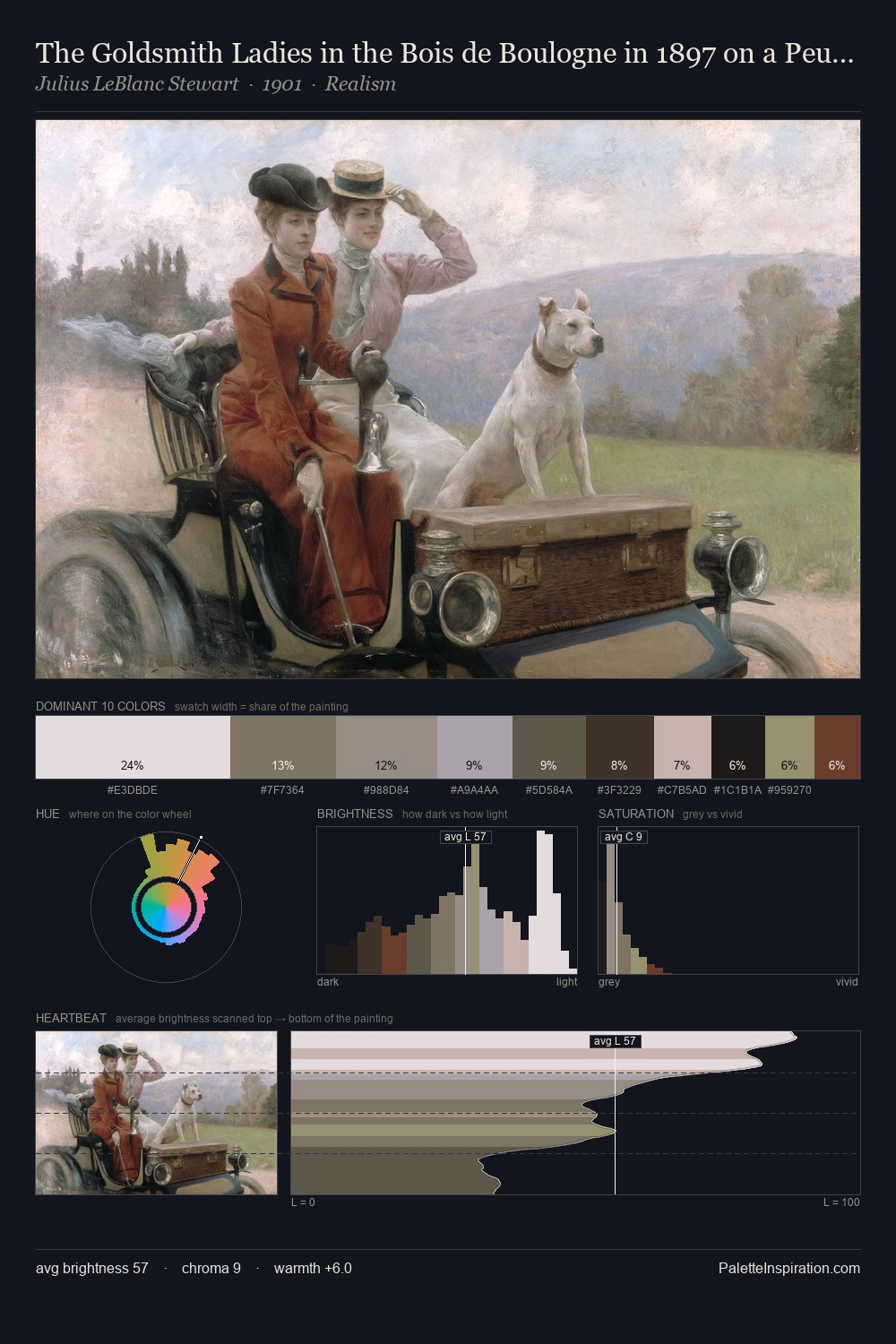This screenshot has height=1344, width=896.
Task: Select the 6% near-black swatch
Action: pyautogui.click(x=738, y=746)
